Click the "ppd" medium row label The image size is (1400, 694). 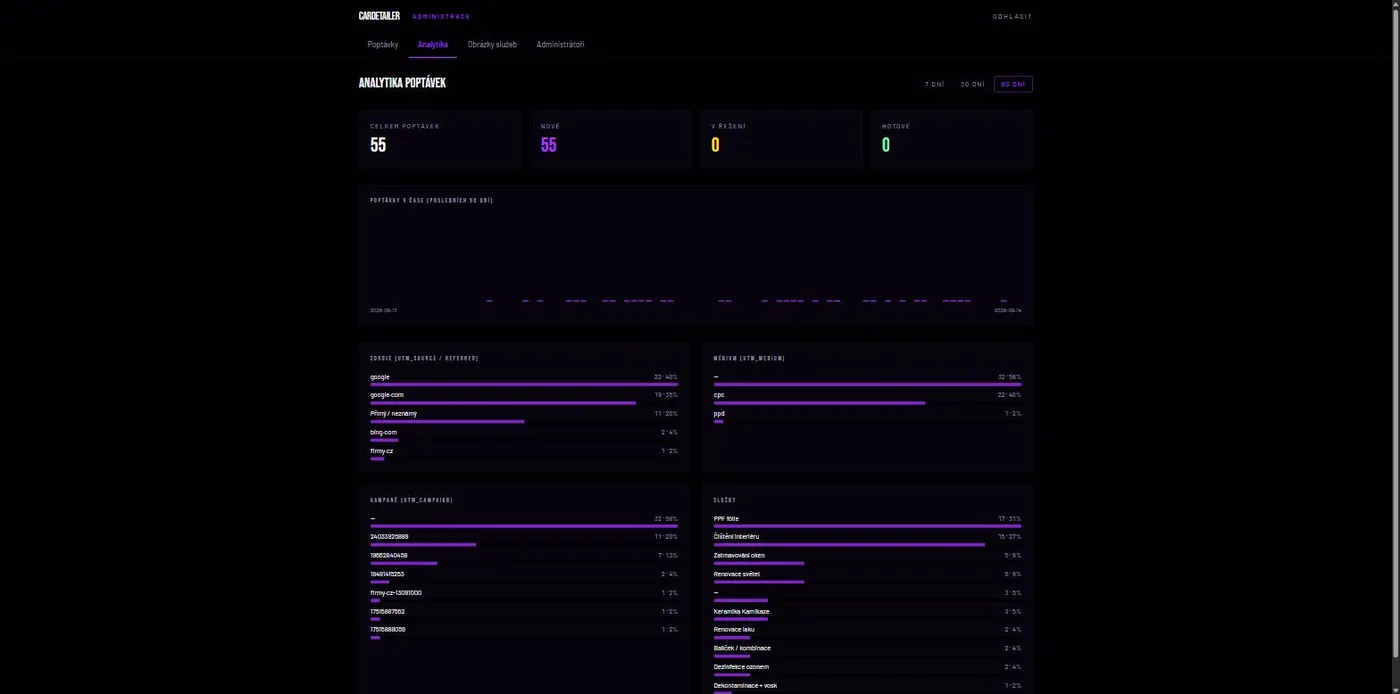tap(719, 413)
